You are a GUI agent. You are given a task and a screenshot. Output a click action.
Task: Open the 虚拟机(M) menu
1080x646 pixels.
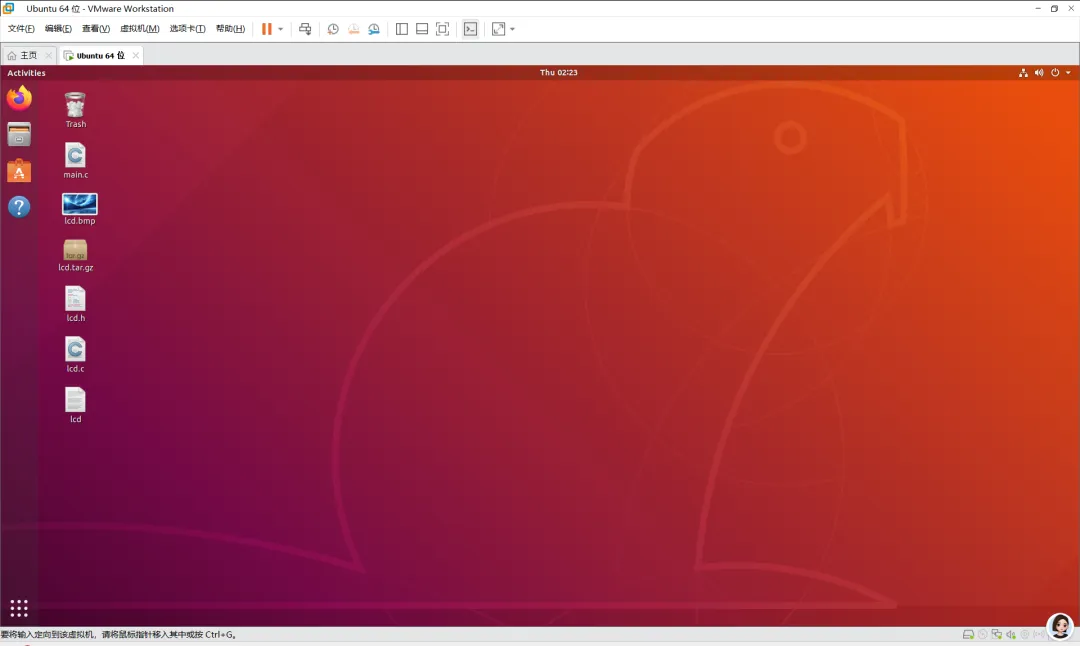point(140,29)
